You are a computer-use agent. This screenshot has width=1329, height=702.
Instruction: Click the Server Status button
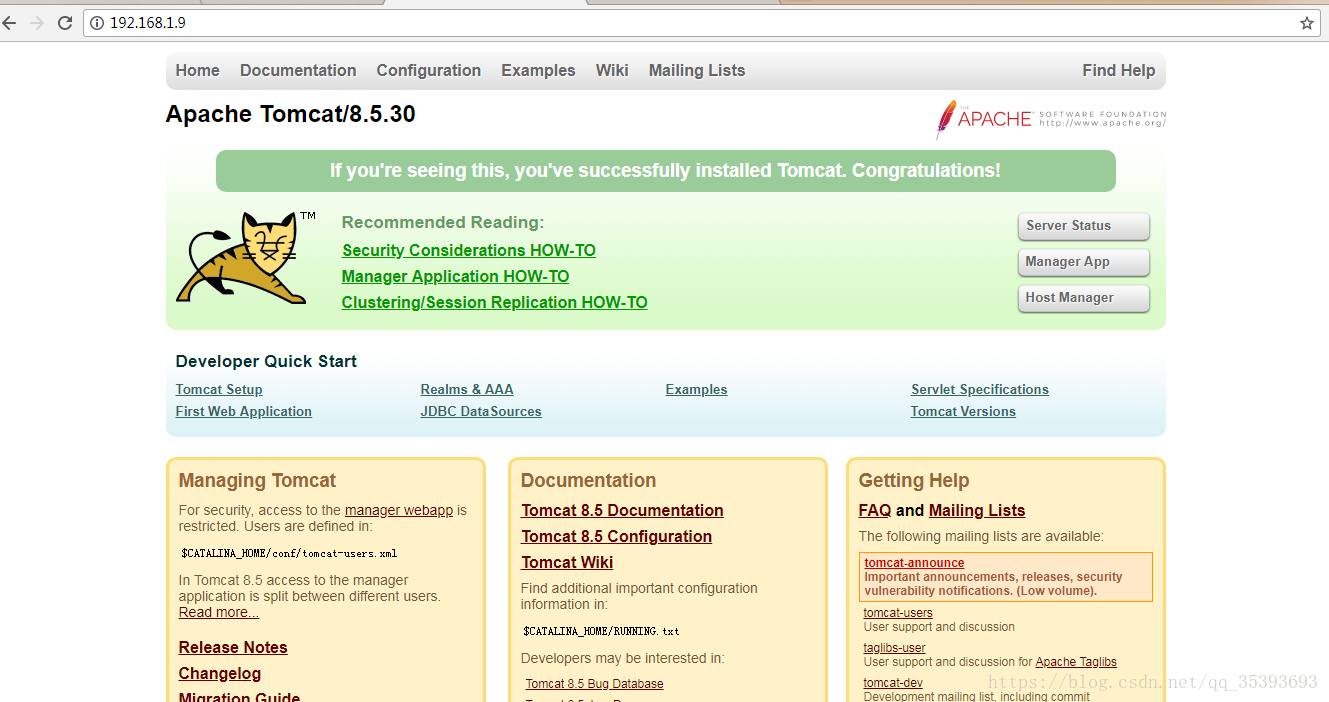(1083, 226)
